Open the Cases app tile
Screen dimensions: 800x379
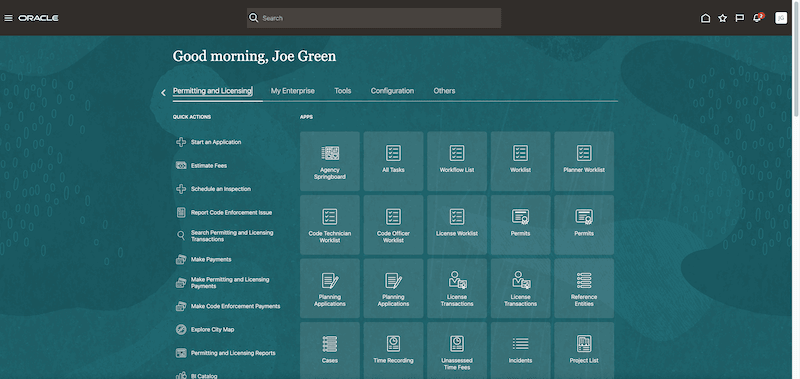pos(330,350)
